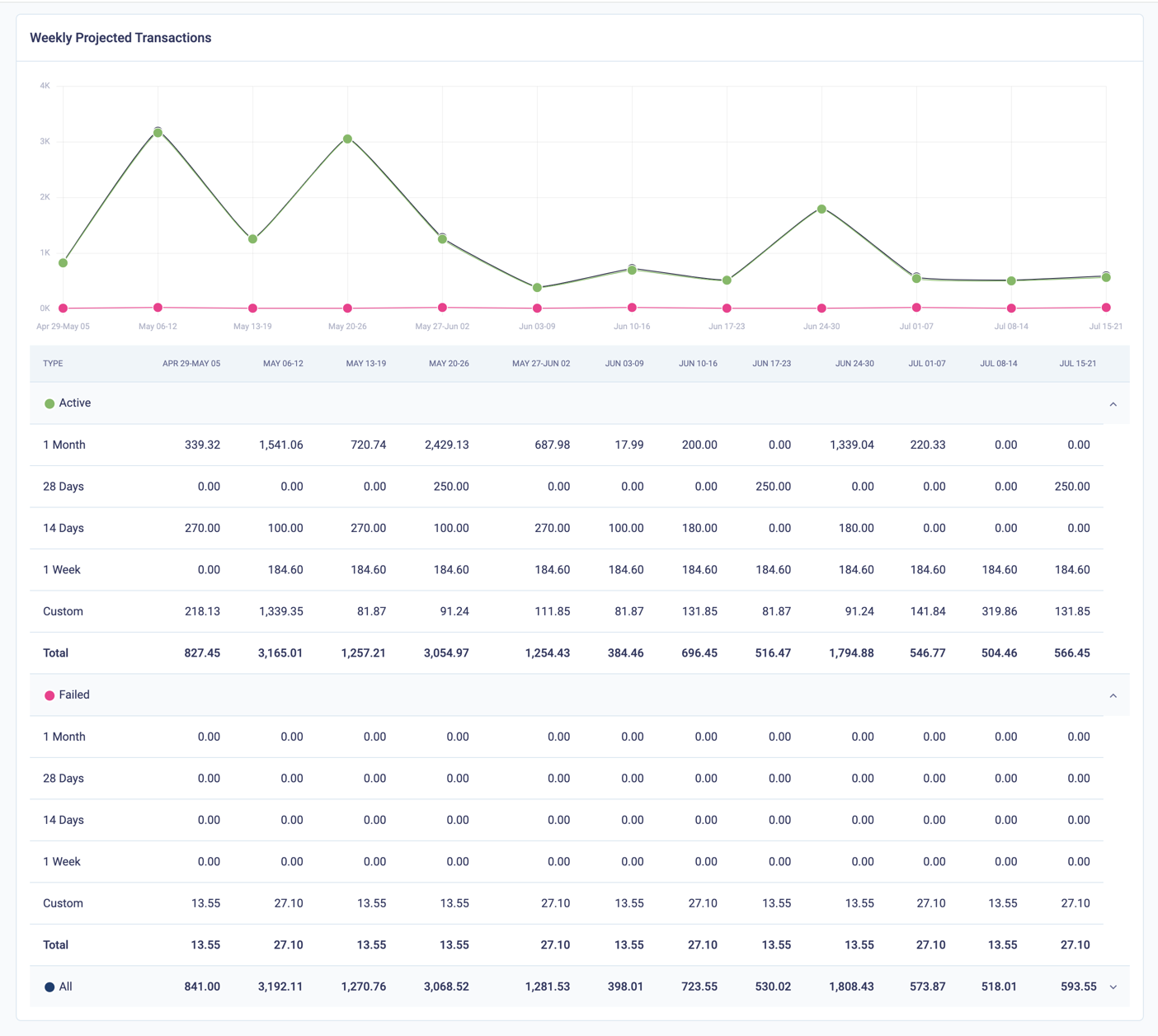Expand the All row chevron

[x=1113, y=987]
